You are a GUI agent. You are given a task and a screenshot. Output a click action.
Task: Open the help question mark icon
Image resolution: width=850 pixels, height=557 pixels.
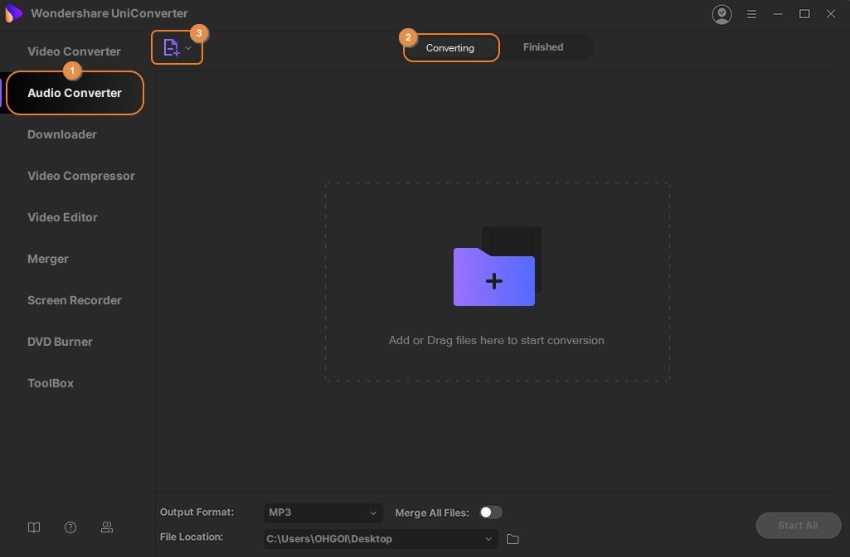click(70, 527)
